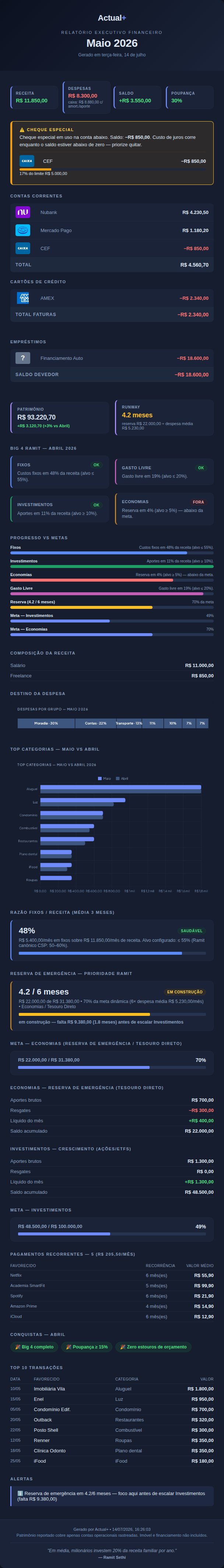Viewport: 224px width, 1568px height.
Task: Click the Moradia 30% segment of the expense bar
Action: 46,723
